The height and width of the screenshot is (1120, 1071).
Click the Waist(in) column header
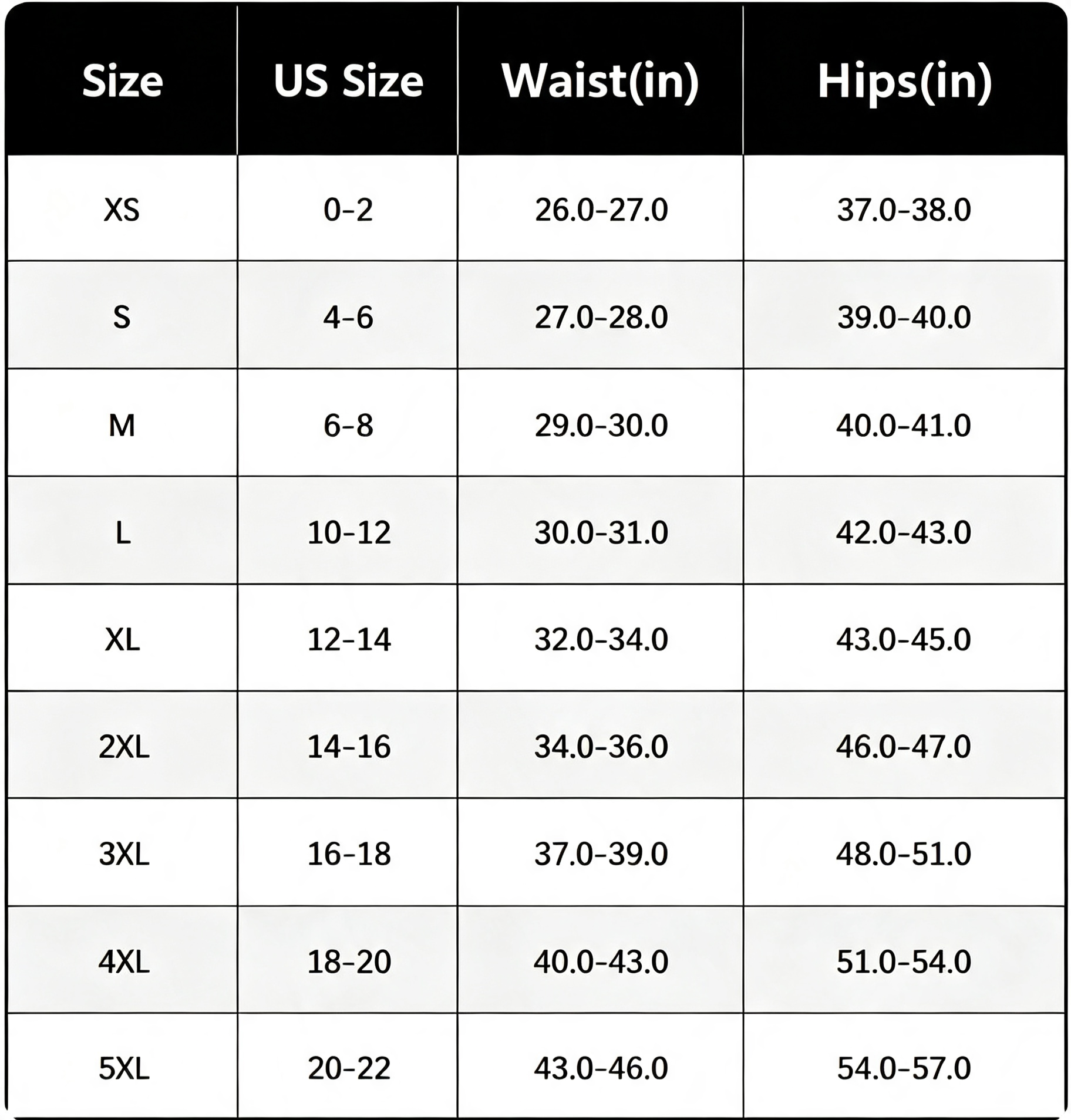(600, 82)
